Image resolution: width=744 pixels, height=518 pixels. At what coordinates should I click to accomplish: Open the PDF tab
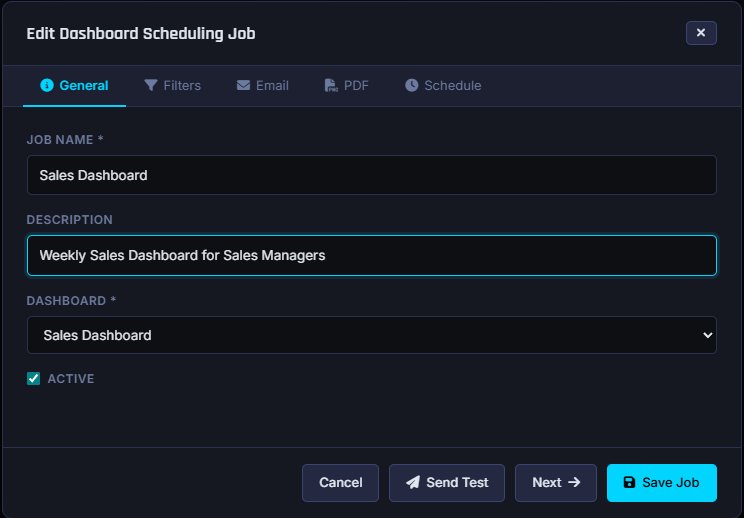(346, 85)
